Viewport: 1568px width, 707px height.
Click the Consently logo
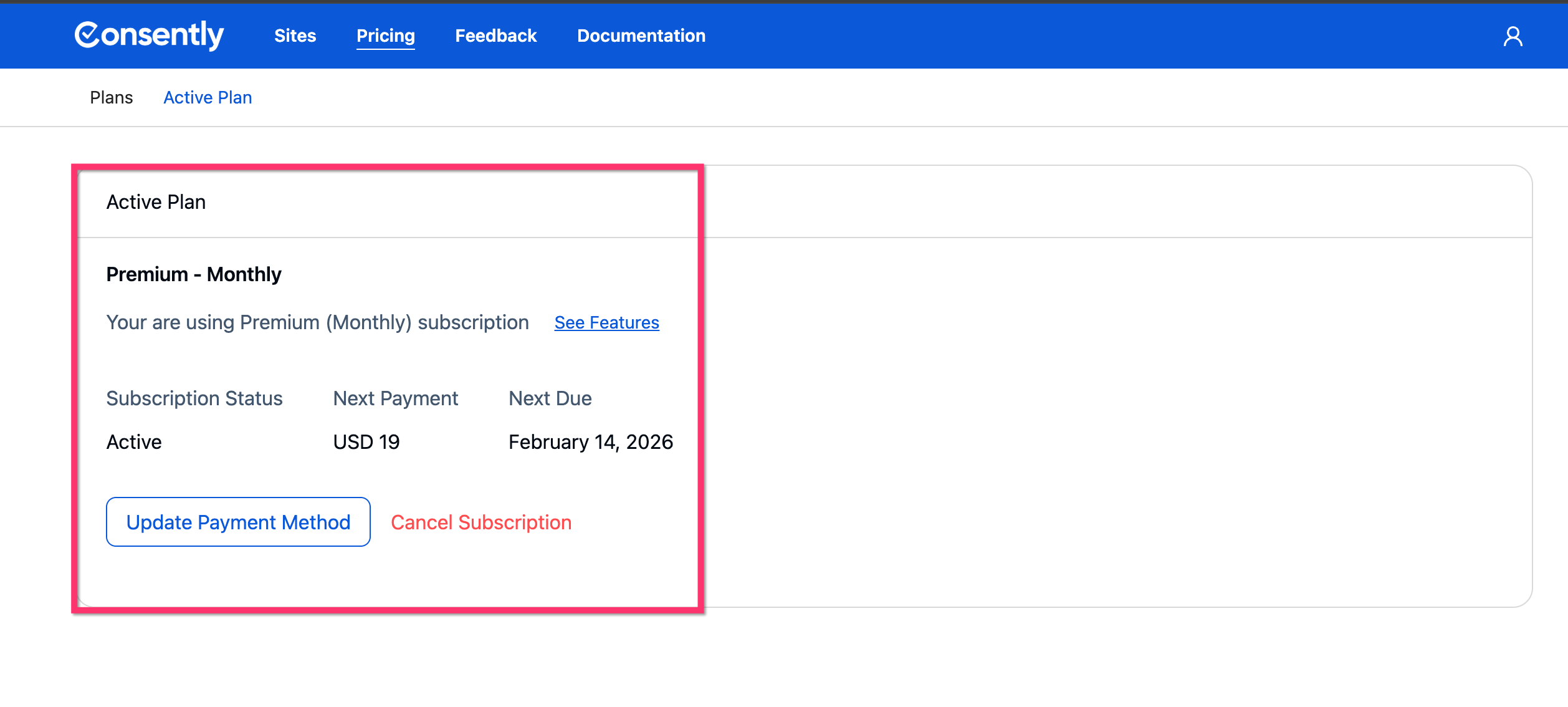coord(149,36)
